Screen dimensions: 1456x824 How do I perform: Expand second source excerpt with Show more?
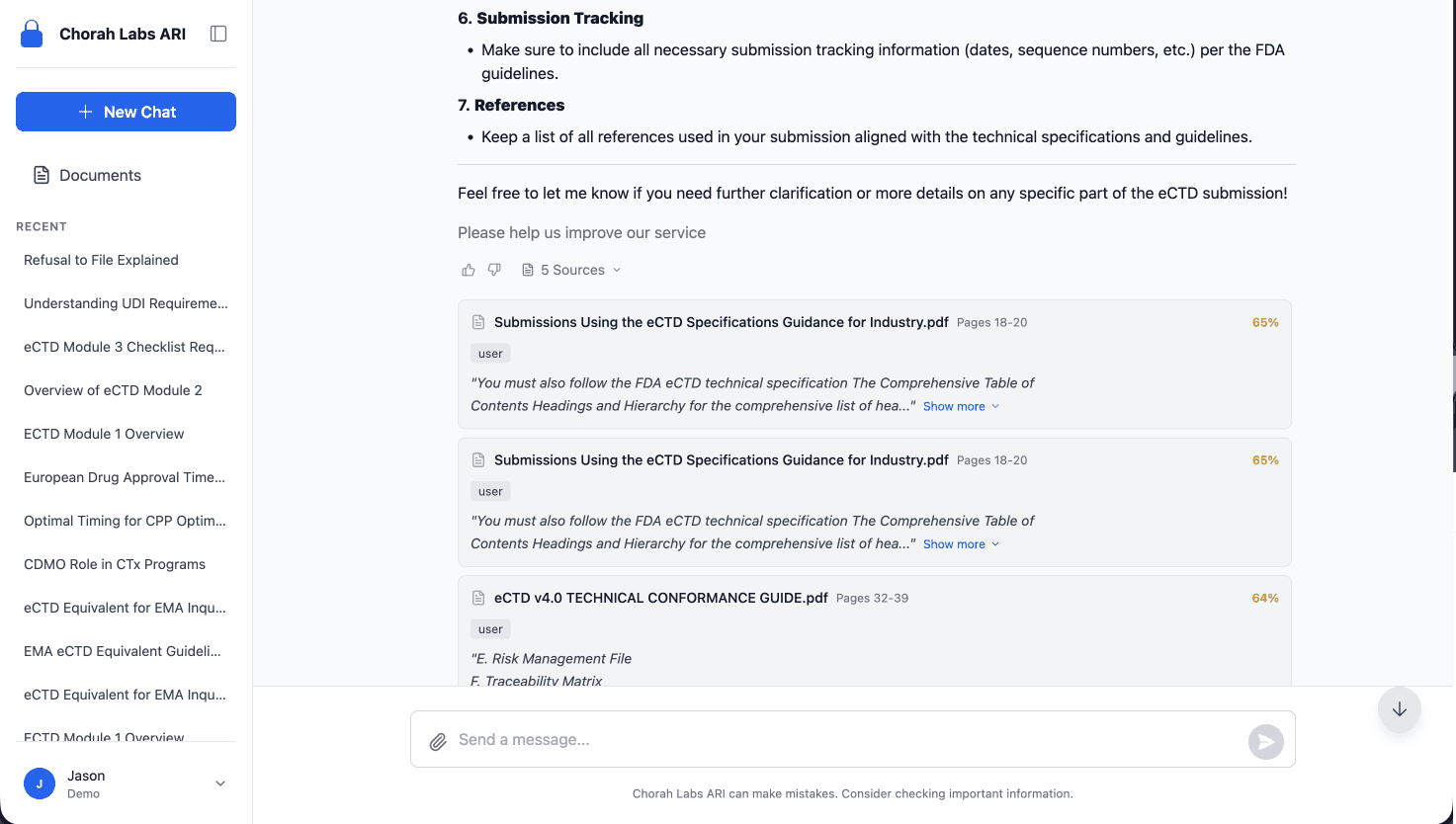pos(961,544)
